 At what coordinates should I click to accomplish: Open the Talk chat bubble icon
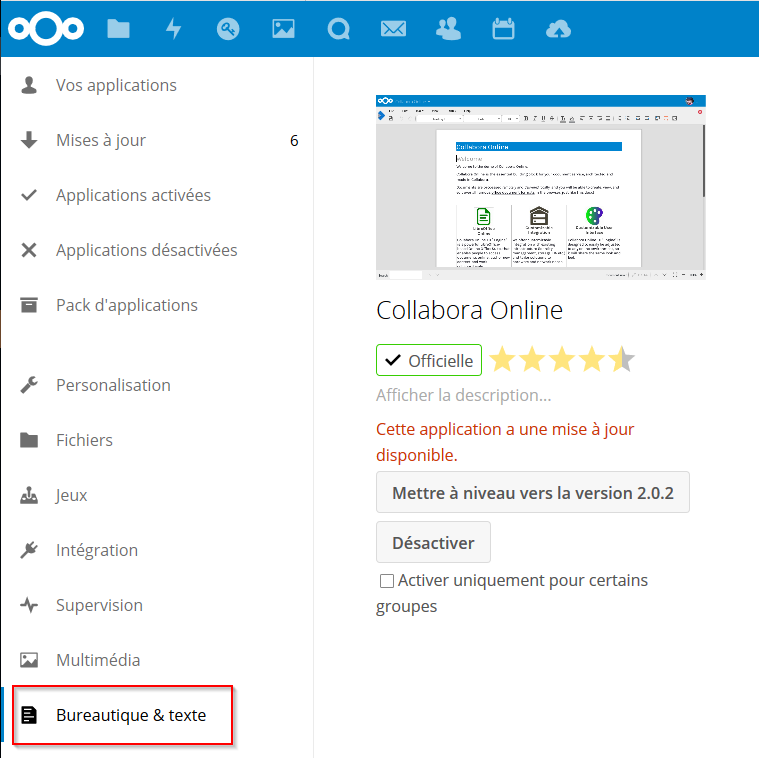(338, 29)
